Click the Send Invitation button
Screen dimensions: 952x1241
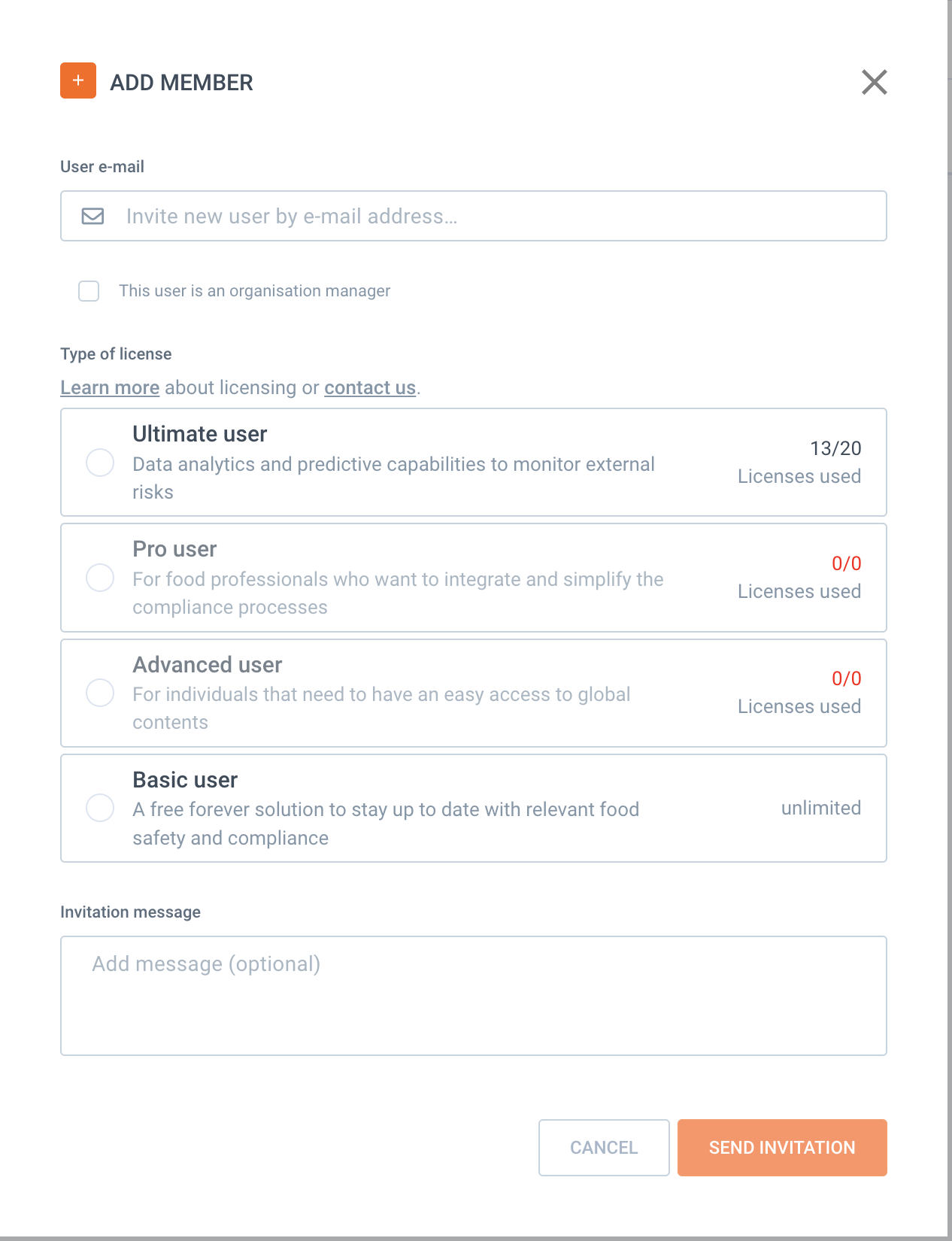782,1148
